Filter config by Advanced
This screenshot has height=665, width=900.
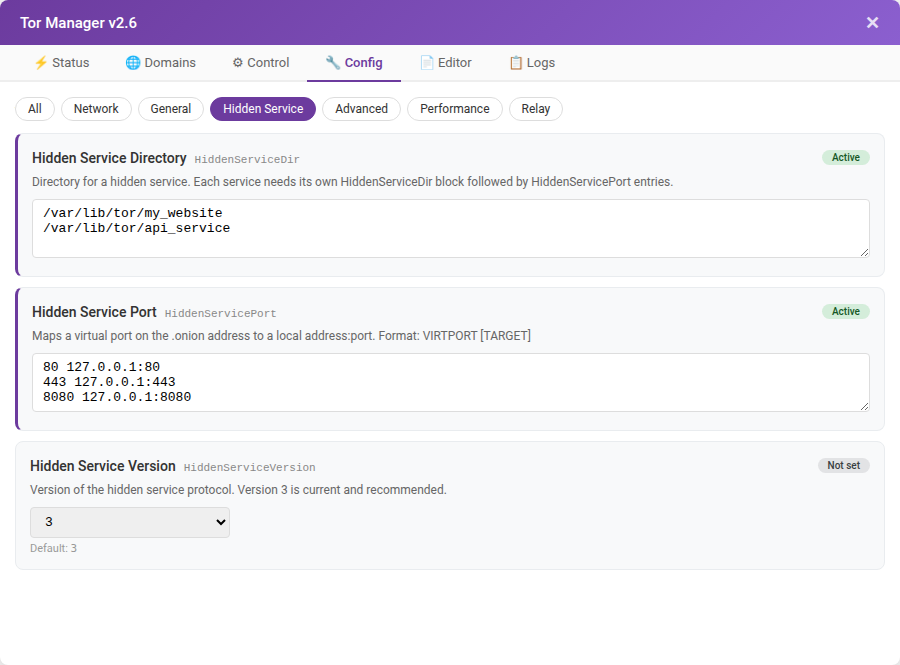tap(362, 109)
